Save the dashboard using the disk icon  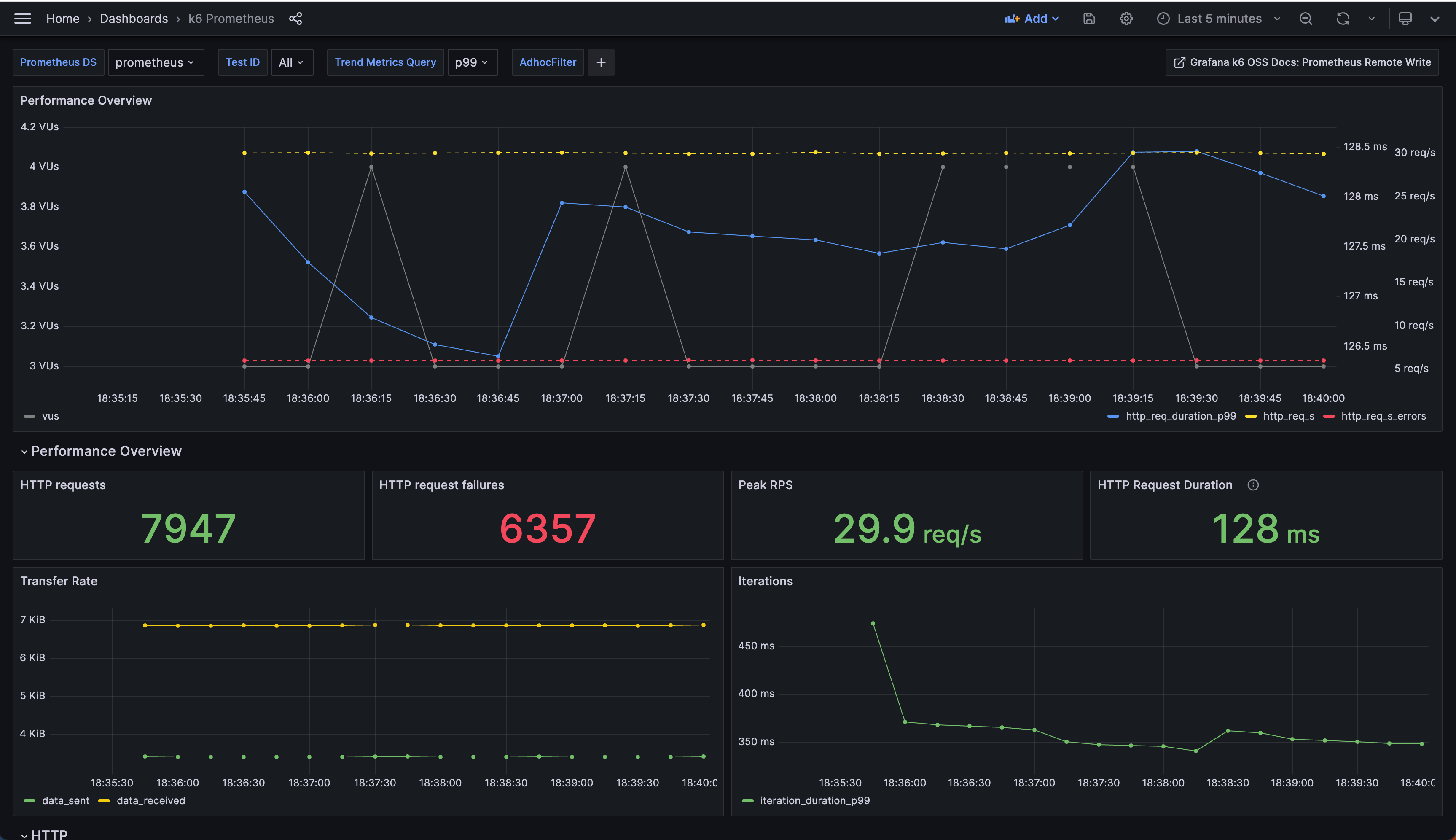pos(1089,19)
